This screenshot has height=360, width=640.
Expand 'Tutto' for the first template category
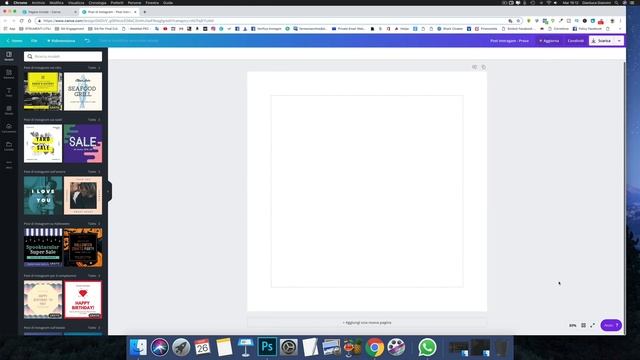[x=94, y=68]
